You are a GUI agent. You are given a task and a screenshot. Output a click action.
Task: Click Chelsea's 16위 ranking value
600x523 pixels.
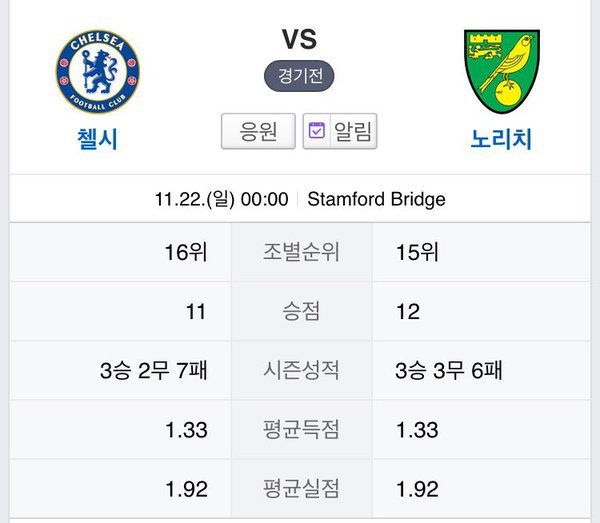tap(186, 253)
